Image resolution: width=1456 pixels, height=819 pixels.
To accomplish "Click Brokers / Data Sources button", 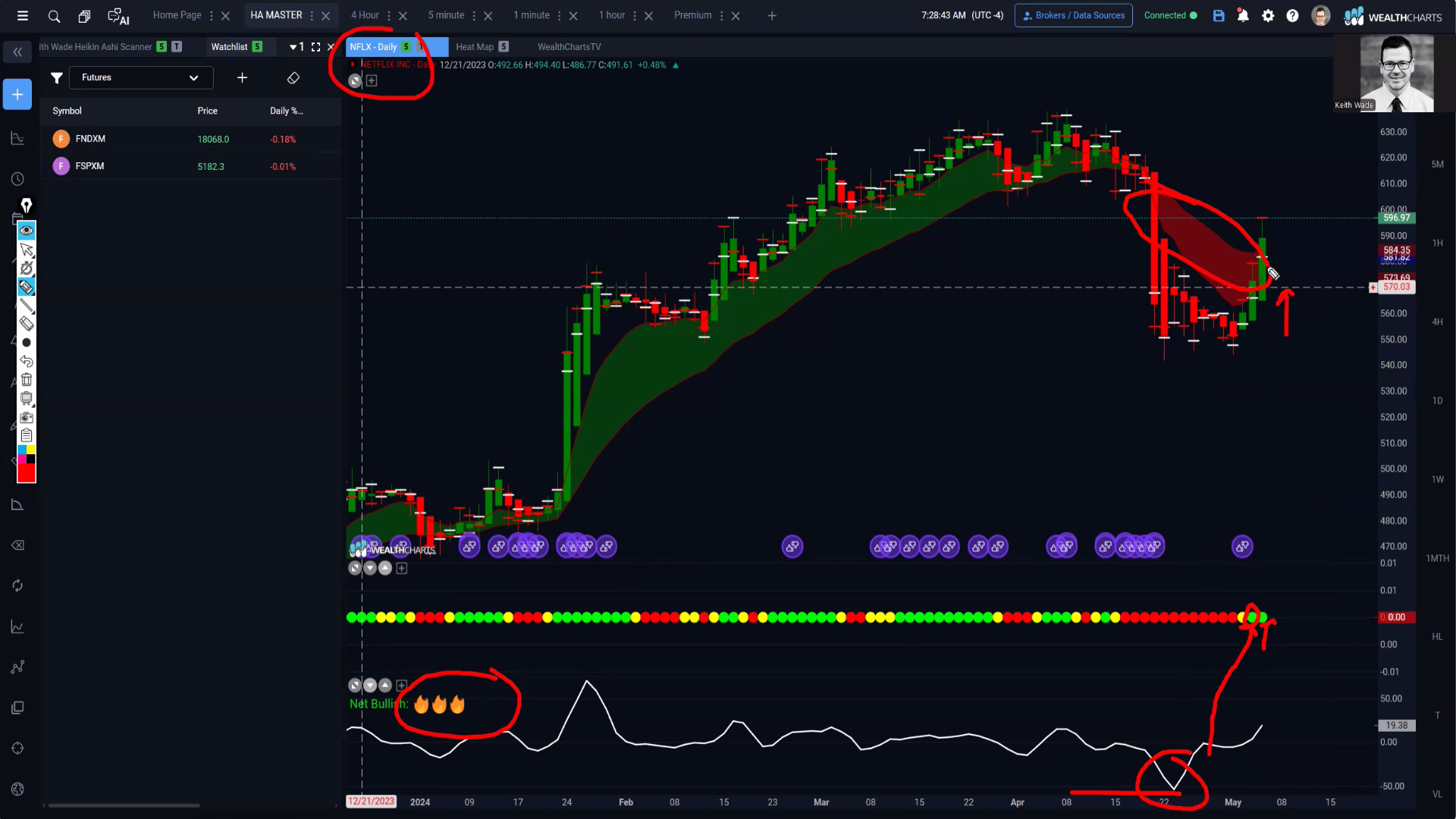I will tap(1073, 15).
